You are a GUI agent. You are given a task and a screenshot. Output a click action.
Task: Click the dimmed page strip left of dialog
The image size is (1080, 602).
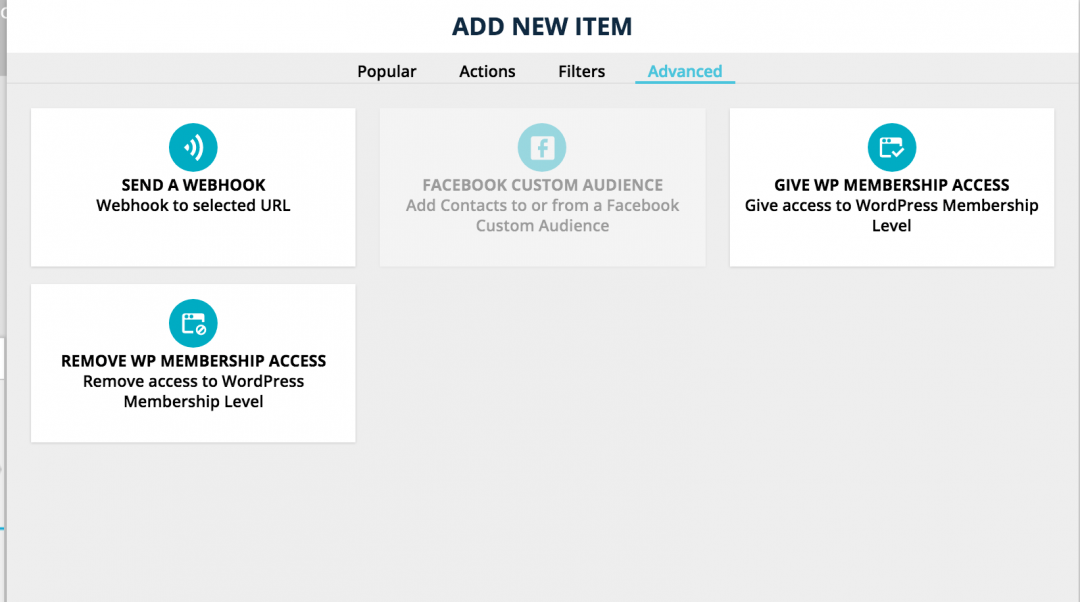pyautogui.click(x=3, y=300)
